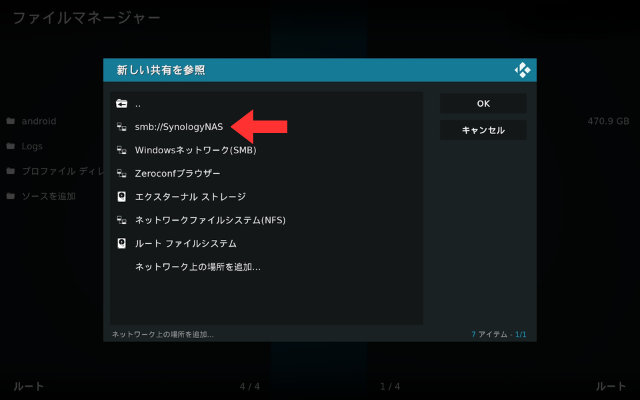Choose ネットワーク上の場所を追加... item
The width and height of the screenshot is (640, 400).
(197, 267)
